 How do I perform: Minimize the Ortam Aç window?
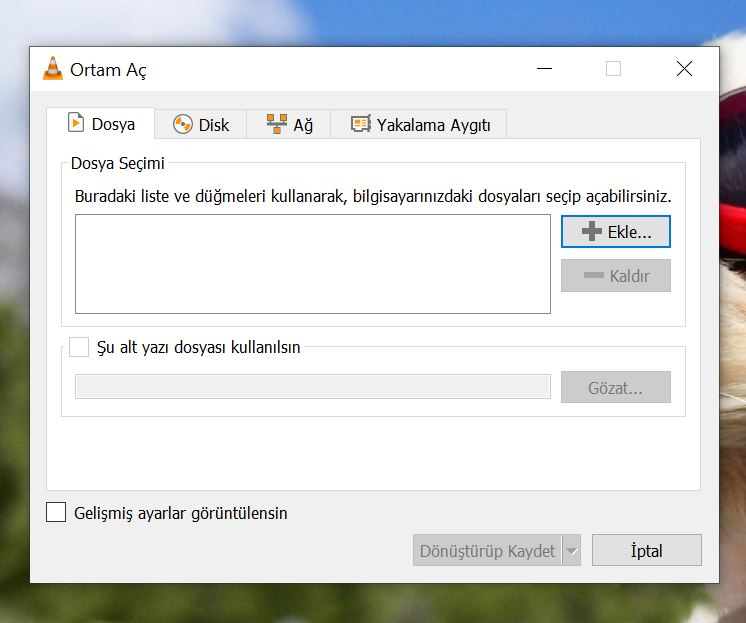(x=543, y=69)
